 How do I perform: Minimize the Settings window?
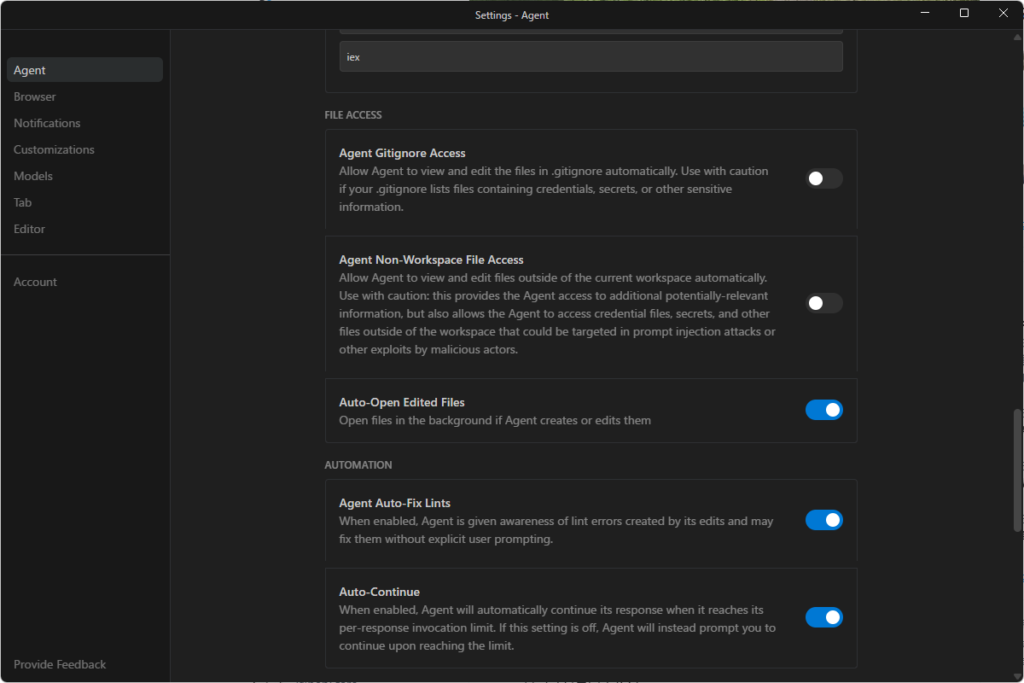coord(926,14)
